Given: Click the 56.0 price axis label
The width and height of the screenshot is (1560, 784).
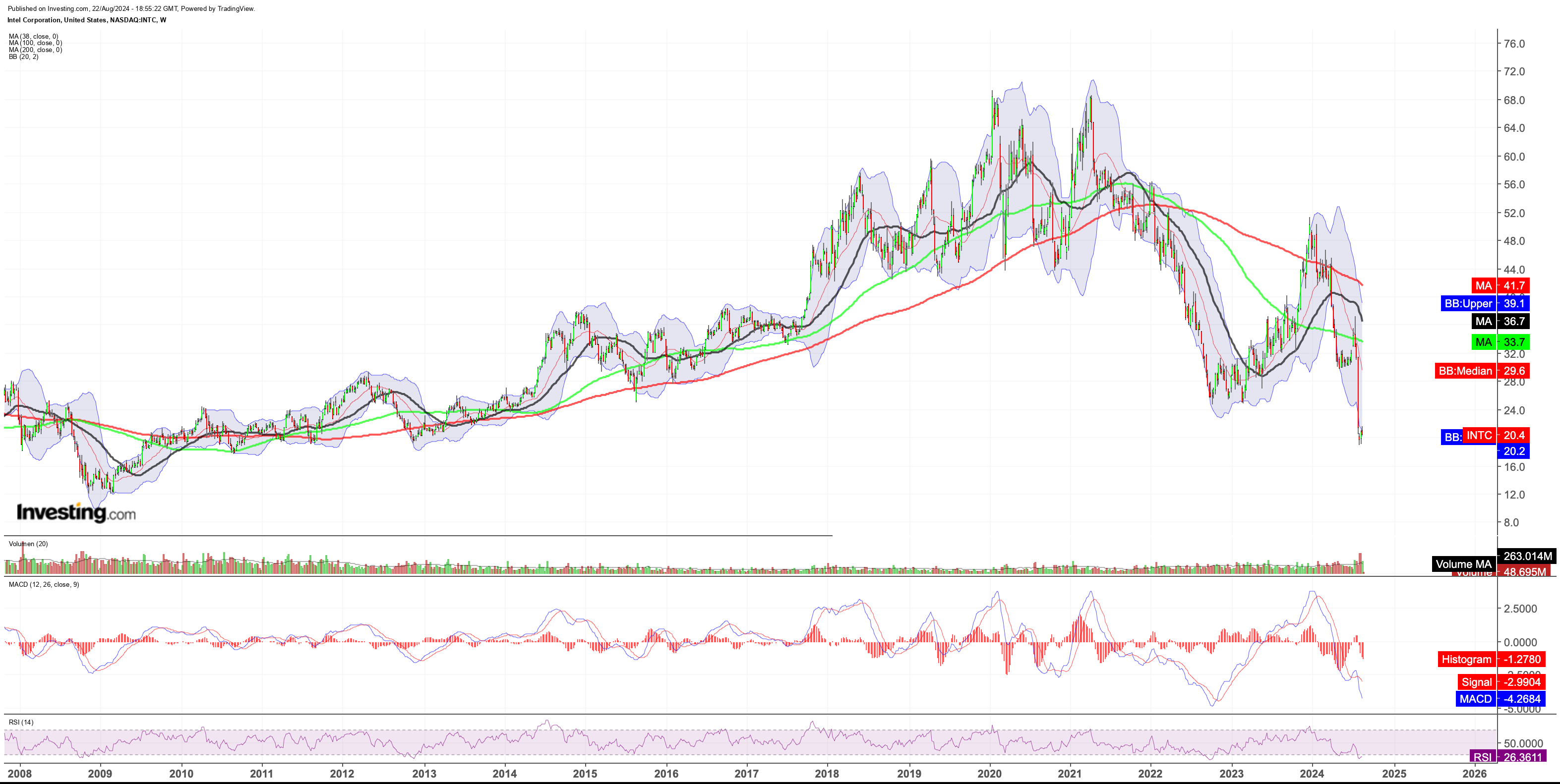Looking at the screenshot, I should pyautogui.click(x=1514, y=185).
